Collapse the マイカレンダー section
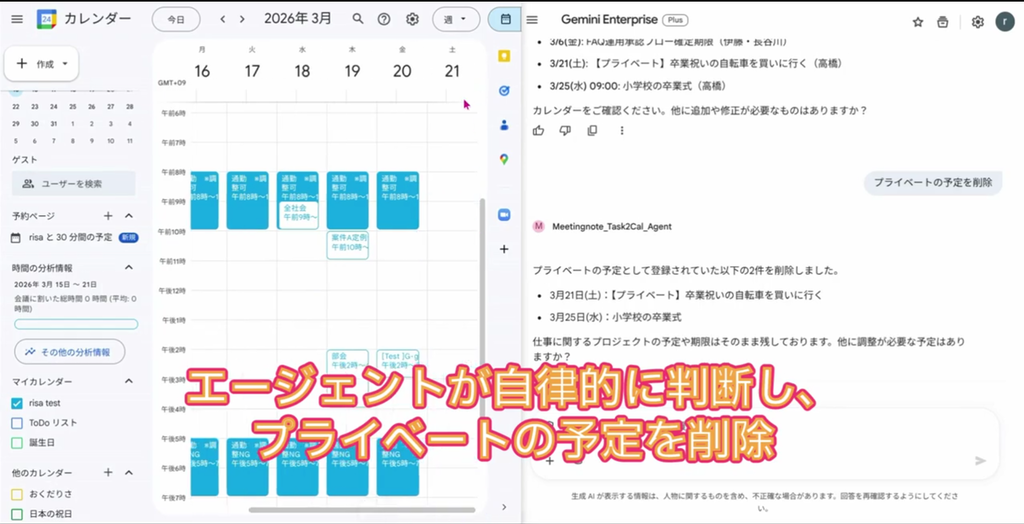The height and width of the screenshot is (524, 1024). 129,381
